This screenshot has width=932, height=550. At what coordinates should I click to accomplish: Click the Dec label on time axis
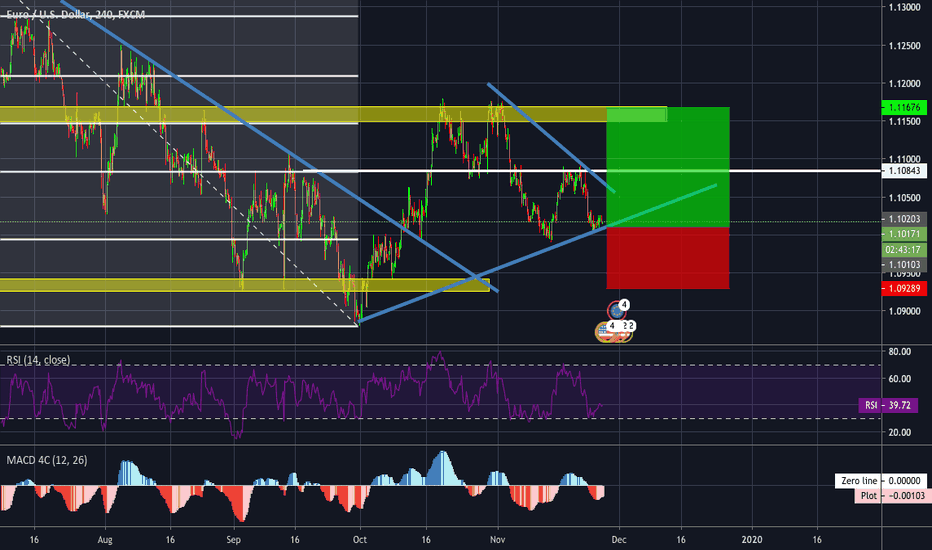(x=618, y=535)
